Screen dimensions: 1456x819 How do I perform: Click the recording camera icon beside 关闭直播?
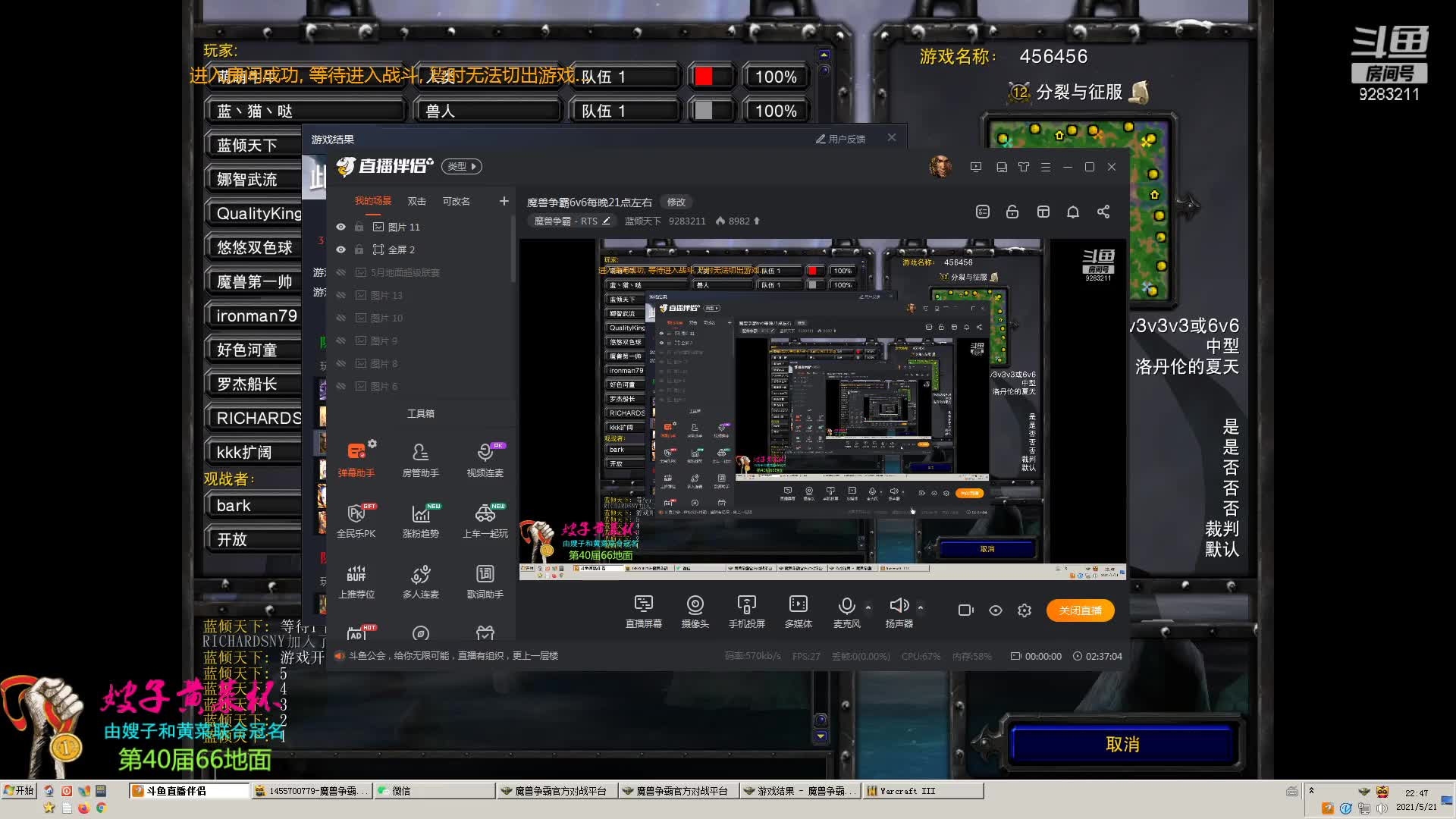[965, 610]
